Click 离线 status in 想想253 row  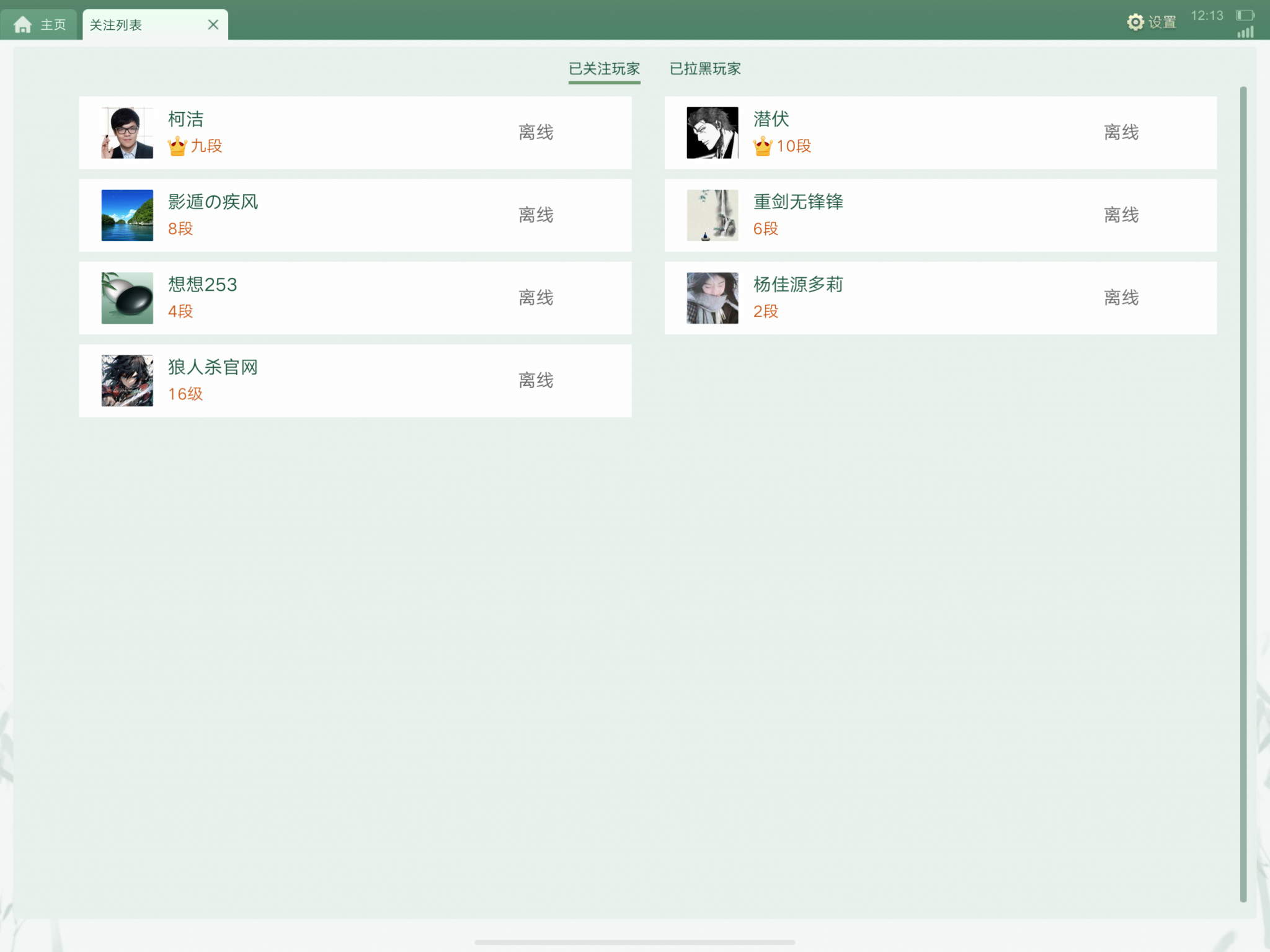click(536, 298)
